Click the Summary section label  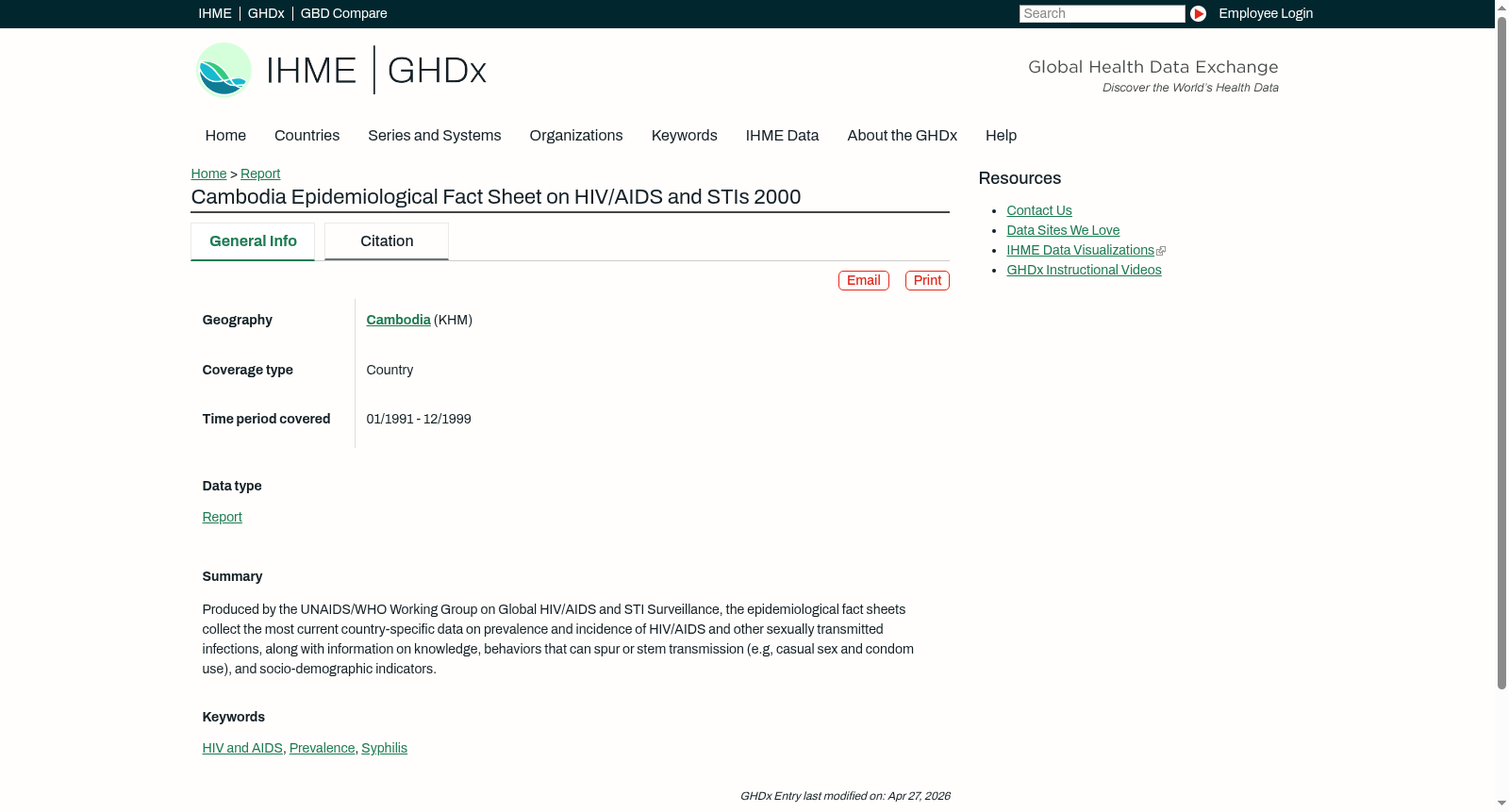(x=232, y=577)
